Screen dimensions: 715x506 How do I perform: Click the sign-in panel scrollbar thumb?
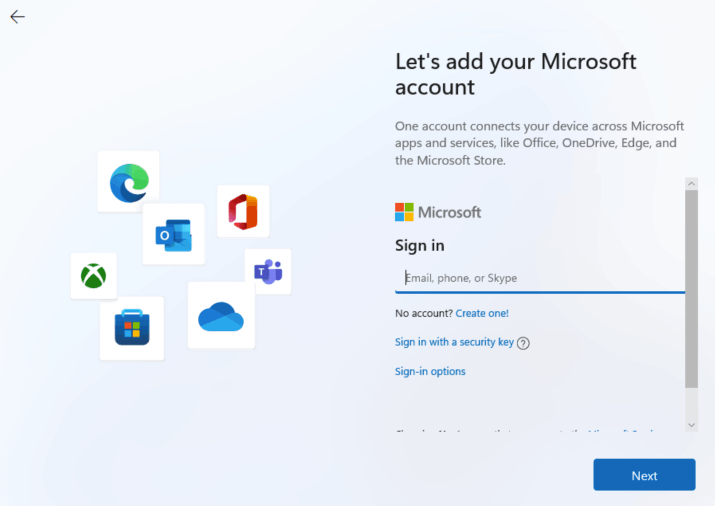click(x=691, y=288)
